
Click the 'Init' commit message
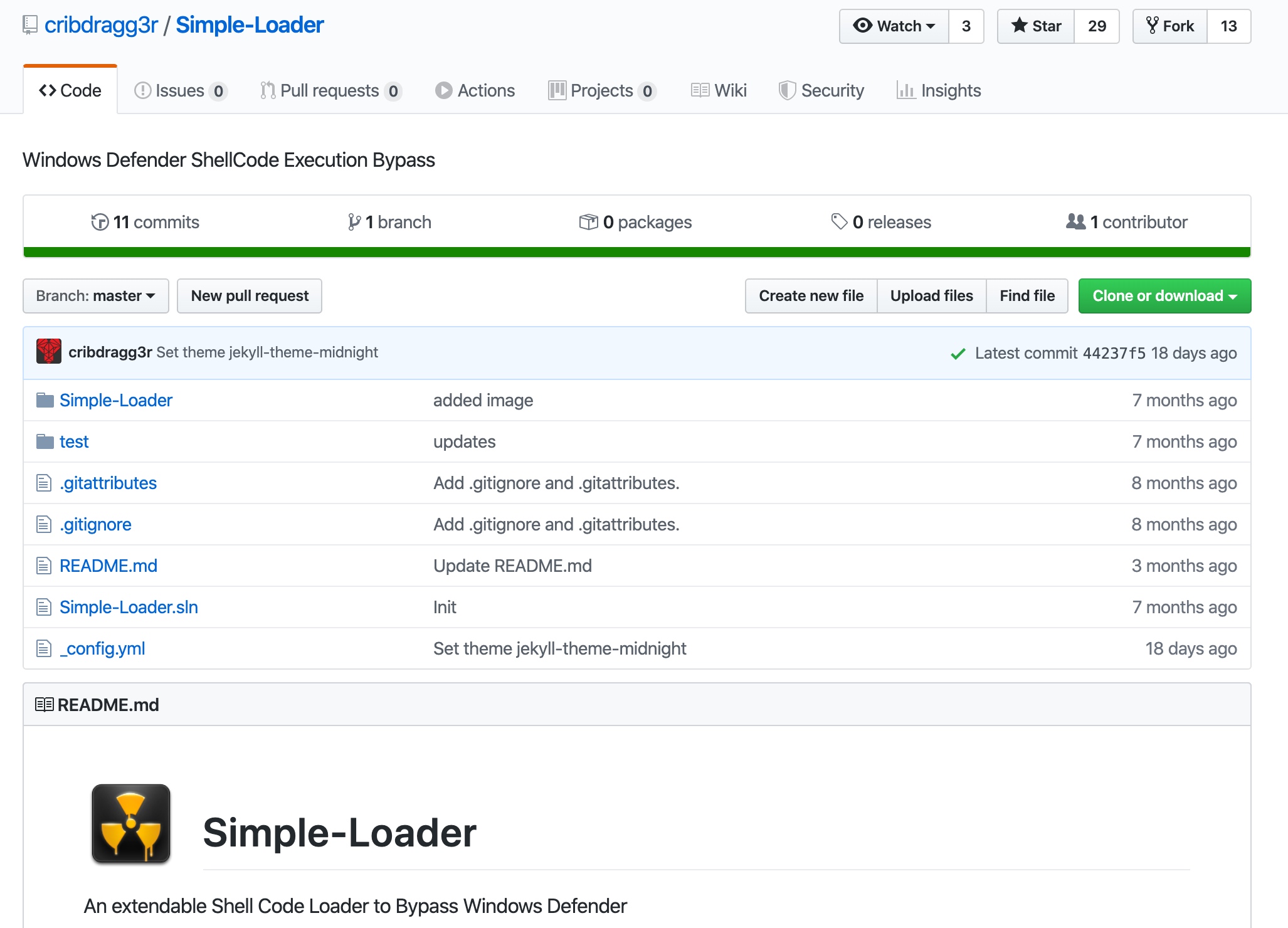point(445,607)
